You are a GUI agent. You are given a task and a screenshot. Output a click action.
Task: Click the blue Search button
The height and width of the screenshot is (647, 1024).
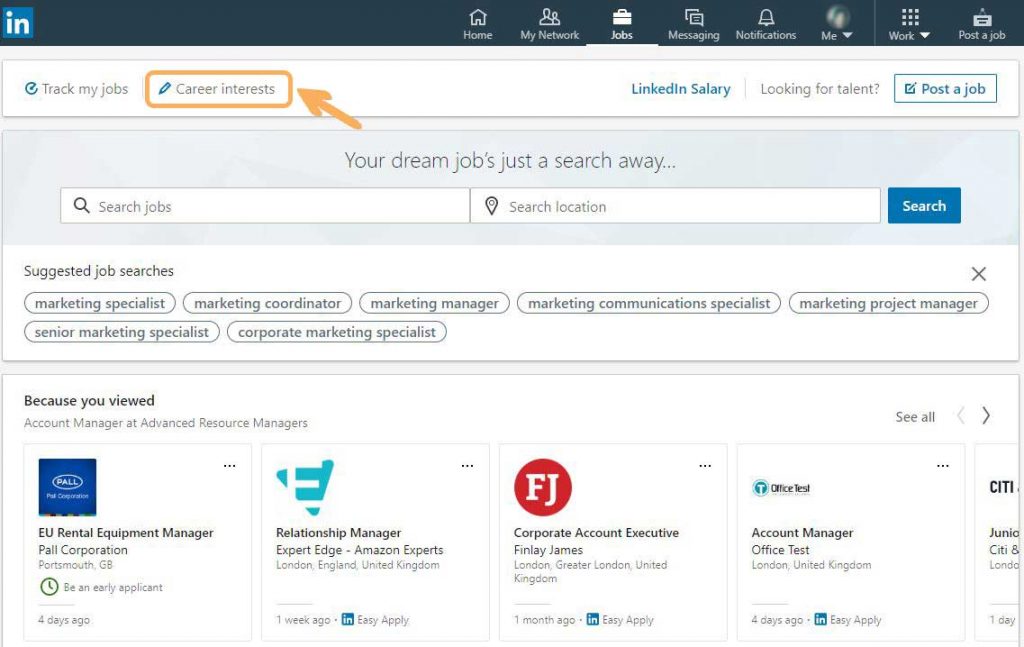tap(924, 206)
